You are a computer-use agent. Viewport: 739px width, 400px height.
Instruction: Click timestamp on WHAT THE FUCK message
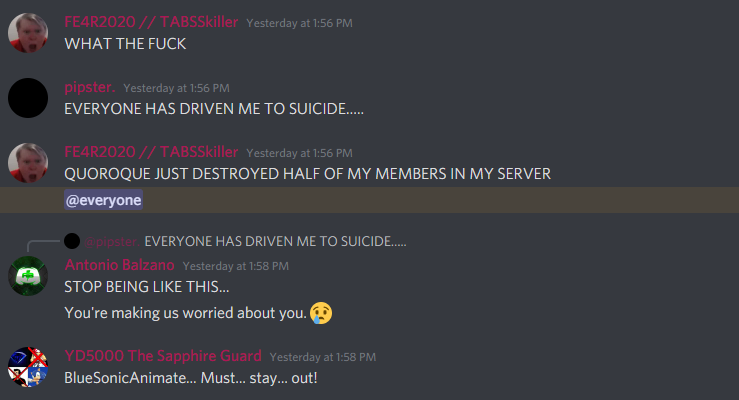[299, 23]
